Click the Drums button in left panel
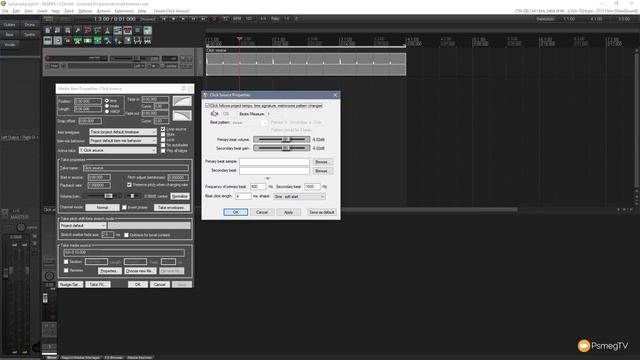 point(29,25)
